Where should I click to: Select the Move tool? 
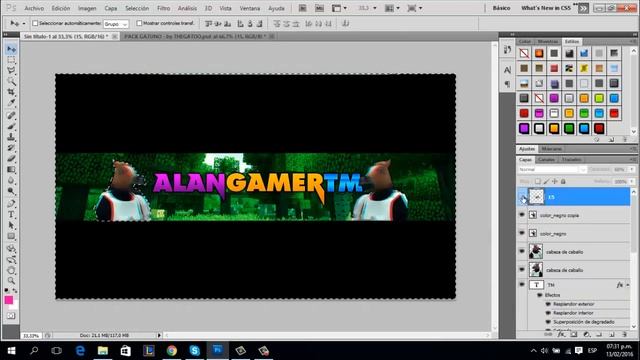pyautogui.click(x=11, y=49)
